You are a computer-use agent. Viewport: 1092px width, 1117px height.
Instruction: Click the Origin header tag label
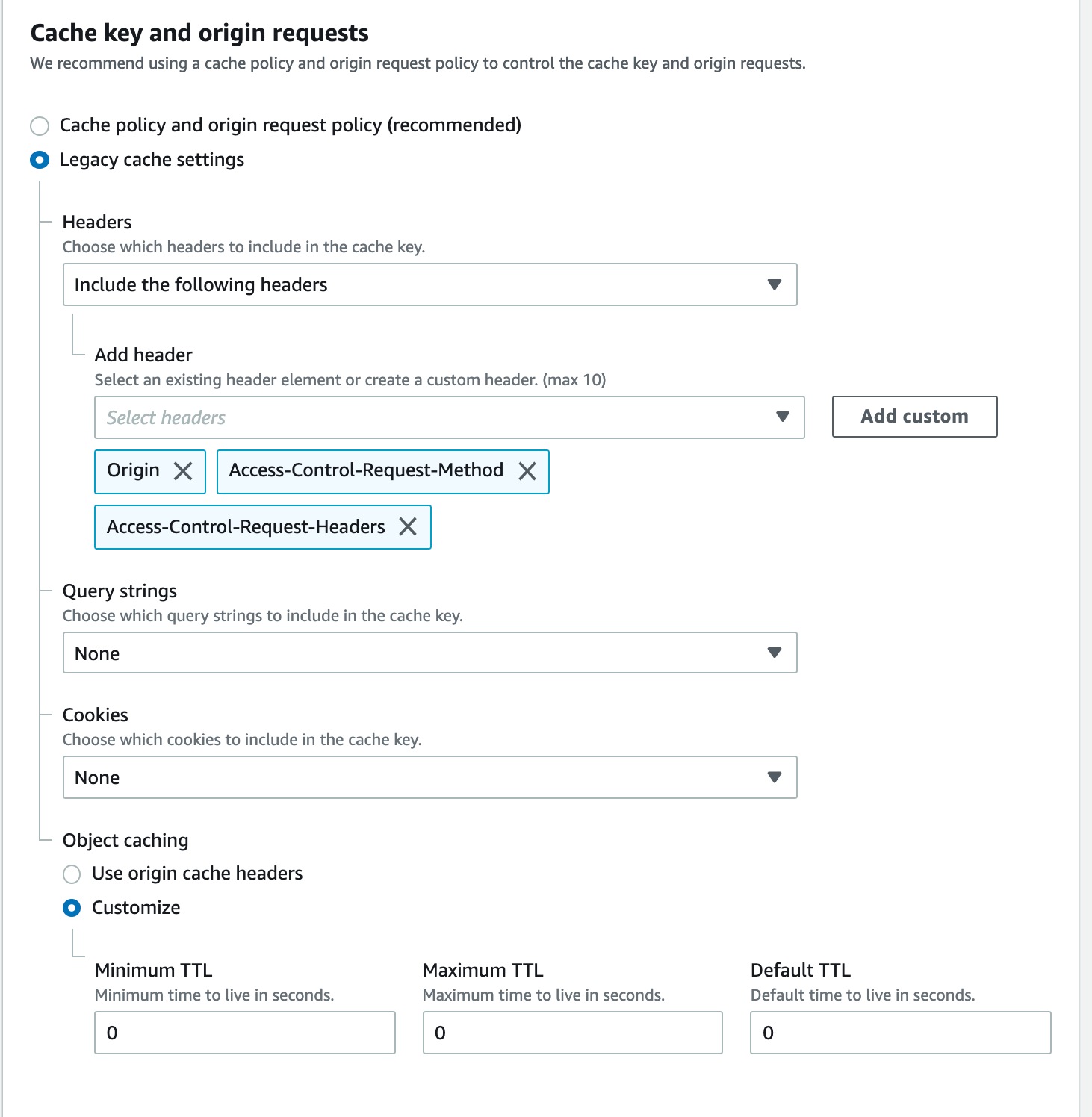[x=133, y=470]
